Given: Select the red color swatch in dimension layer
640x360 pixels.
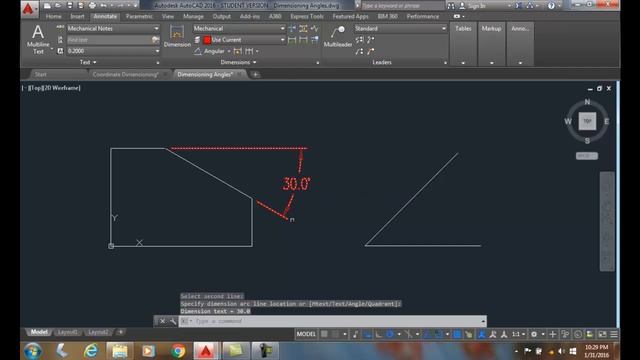Looking at the screenshot, I should coord(207,40).
